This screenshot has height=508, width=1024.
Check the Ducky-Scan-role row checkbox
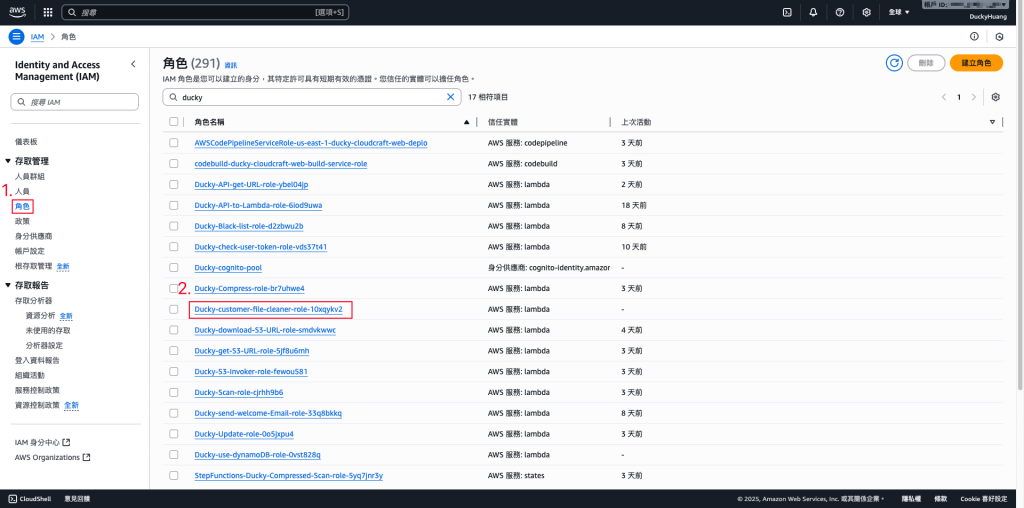(x=174, y=392)
